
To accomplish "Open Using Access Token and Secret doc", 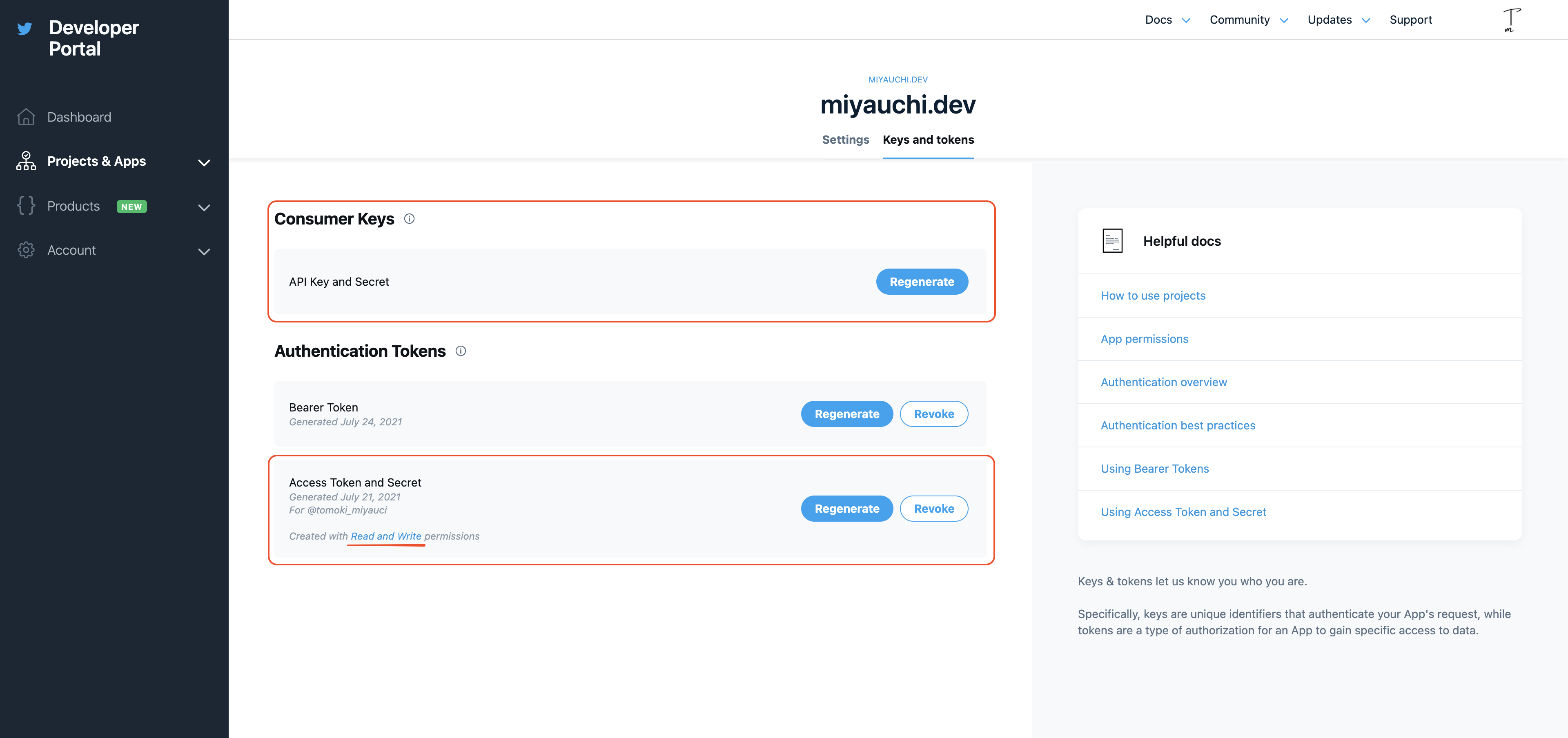I will pyautogui.click(x=1183, y=512).
